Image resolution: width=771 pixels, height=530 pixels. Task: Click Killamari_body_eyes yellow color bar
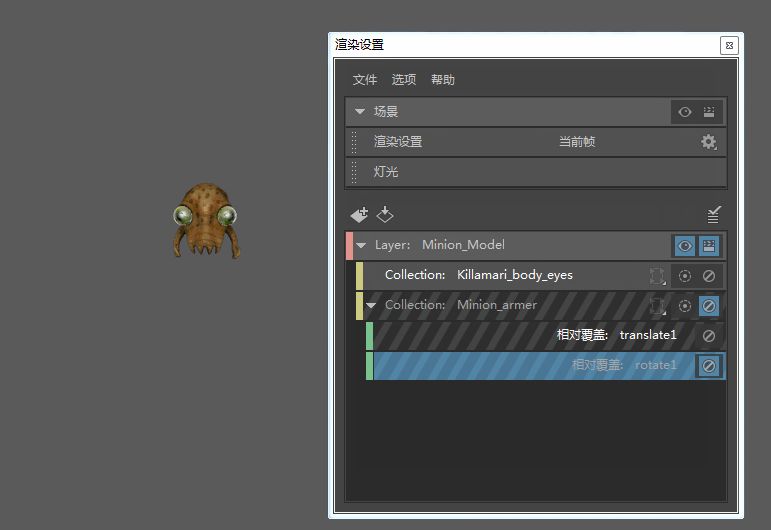[359, 275]
